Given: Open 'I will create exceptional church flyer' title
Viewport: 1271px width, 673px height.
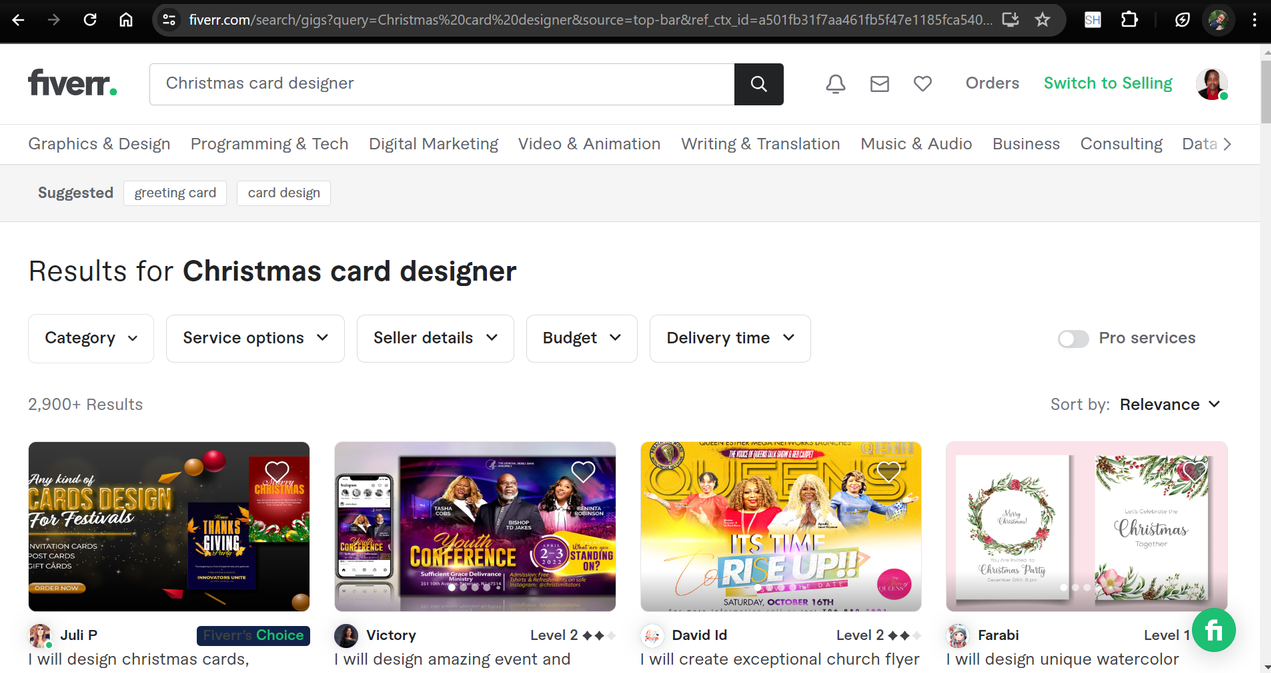Looking at the screenshot, I should (x=780, y=660).
